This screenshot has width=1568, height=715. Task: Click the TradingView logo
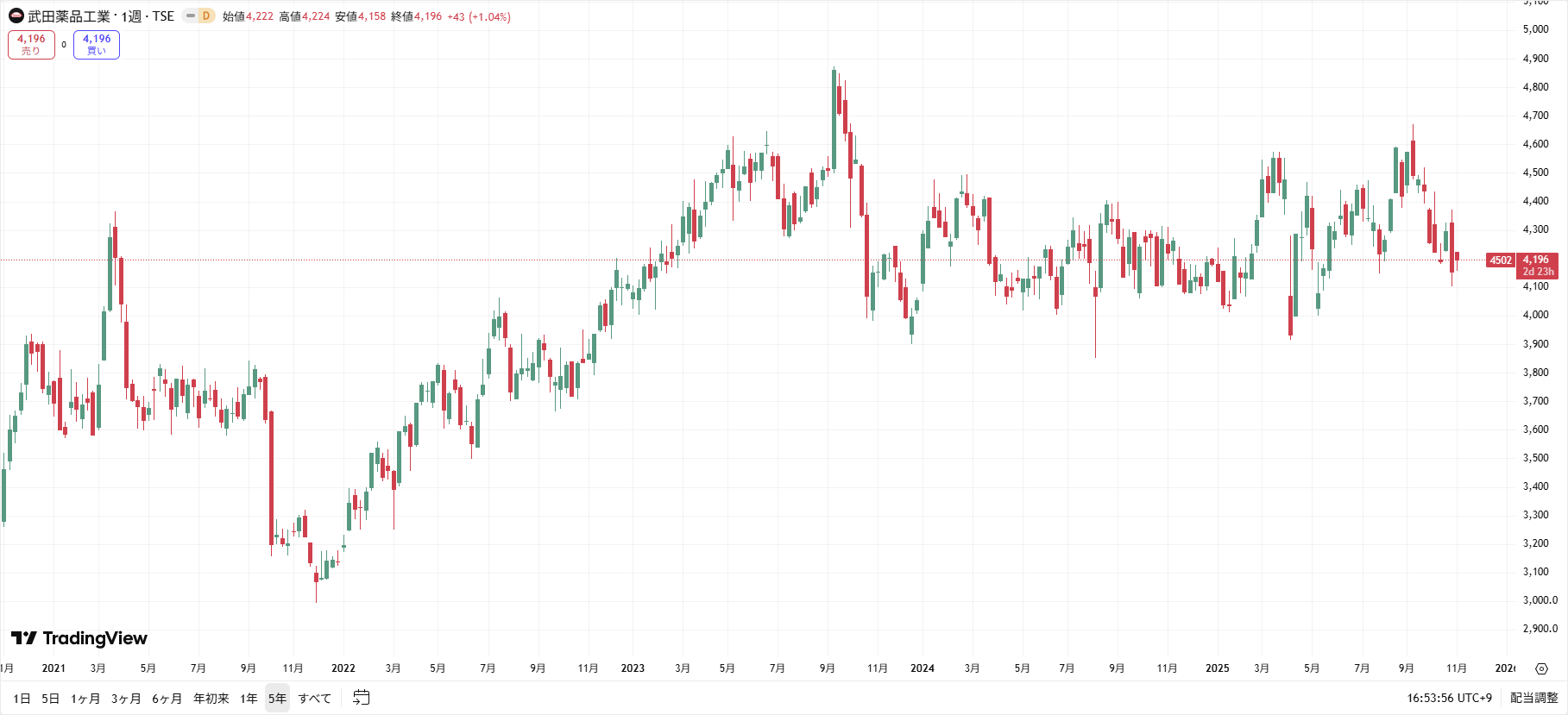79,638
